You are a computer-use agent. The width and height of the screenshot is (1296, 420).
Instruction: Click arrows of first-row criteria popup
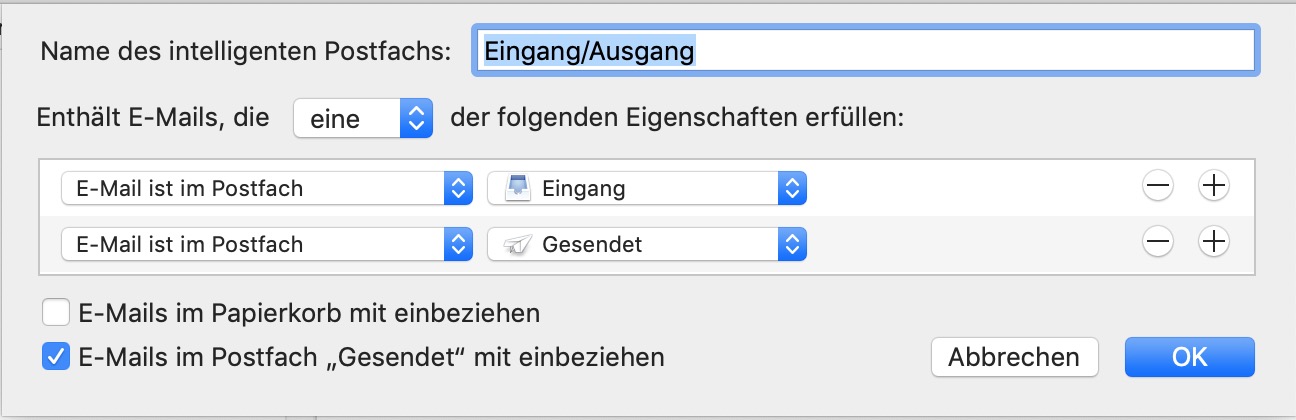click(x=457, y=188)
